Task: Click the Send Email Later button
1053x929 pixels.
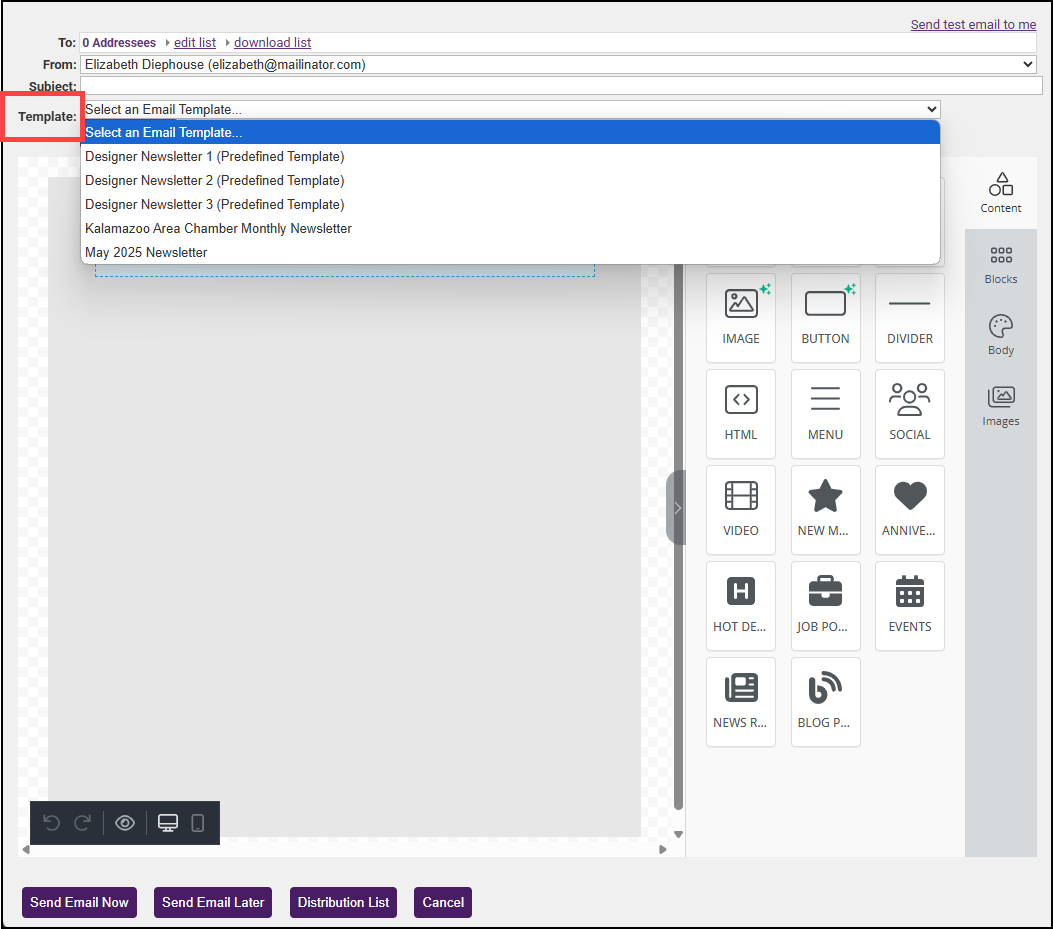Action: (x=213, y=902)
